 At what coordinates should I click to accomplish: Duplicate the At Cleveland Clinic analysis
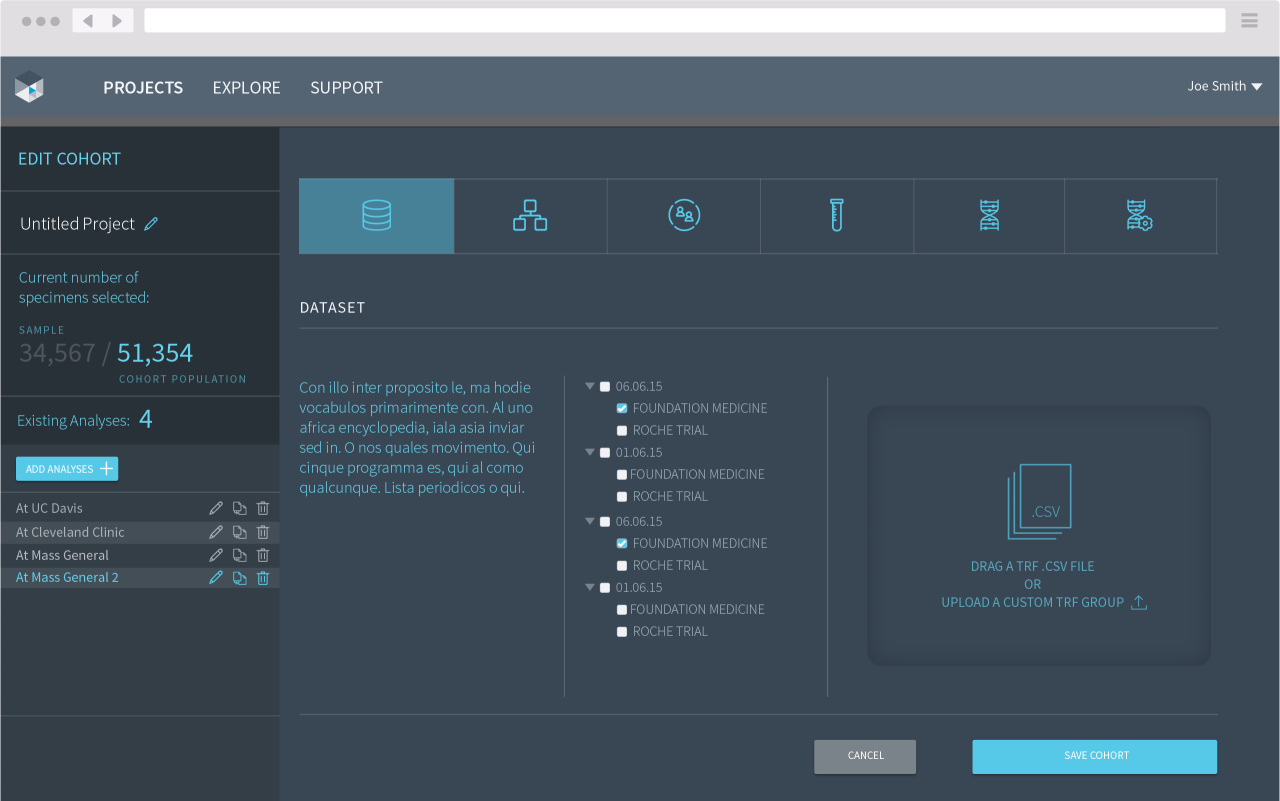pos(240,532)
